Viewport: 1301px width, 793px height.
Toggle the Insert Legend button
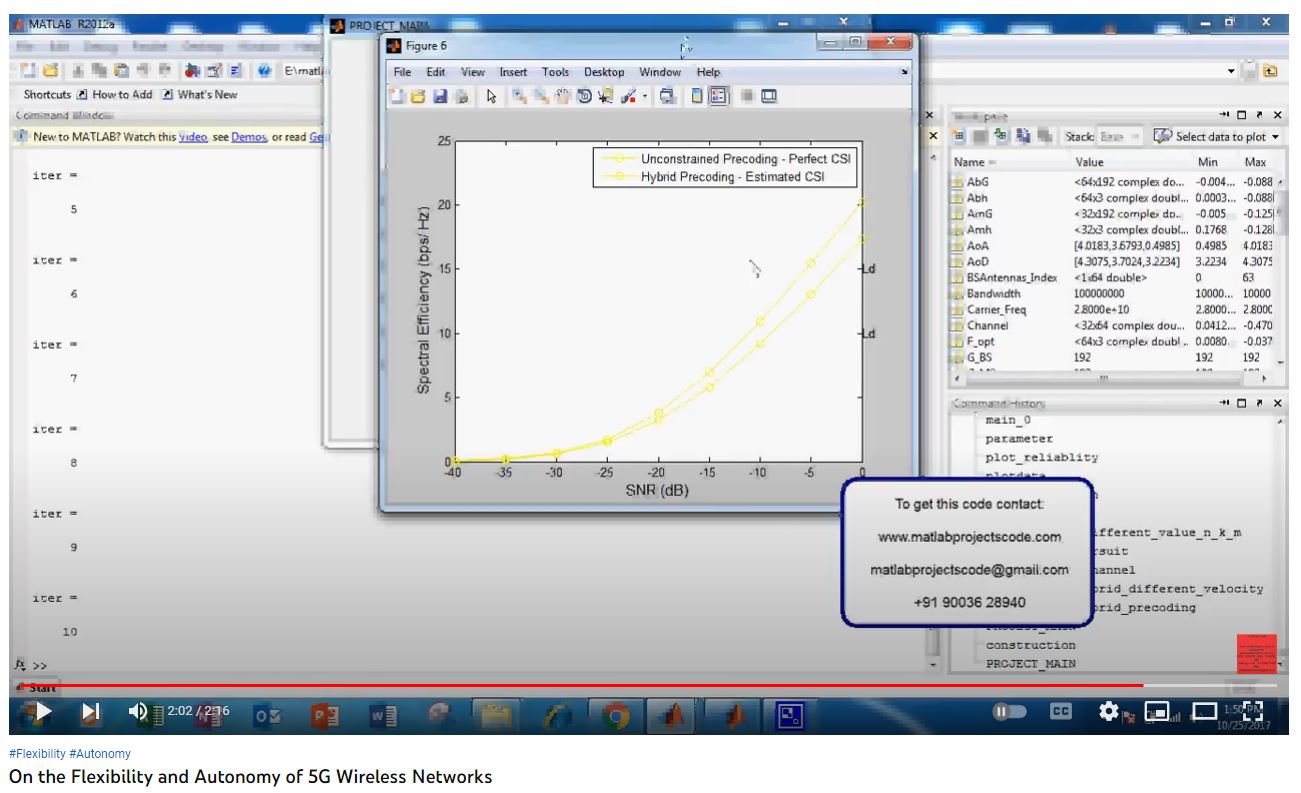(719, 97)
